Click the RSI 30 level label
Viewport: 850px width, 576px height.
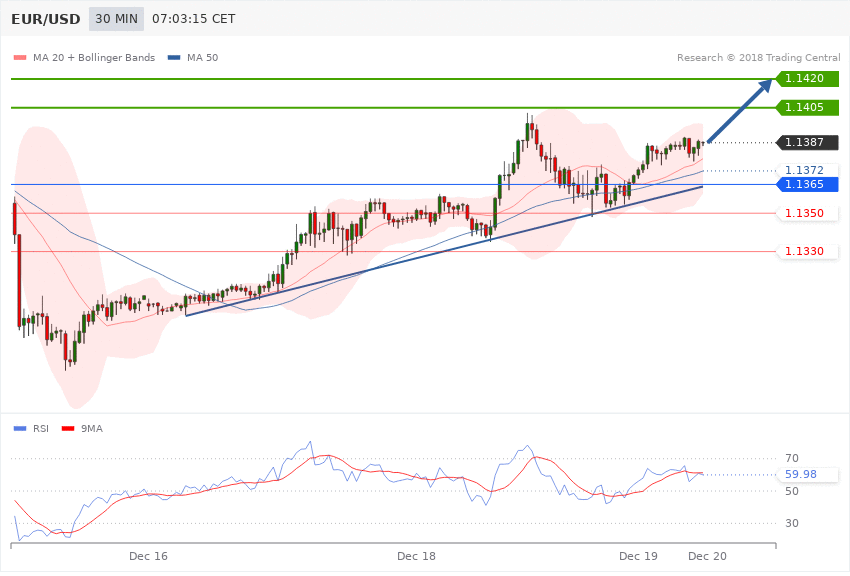791,523
